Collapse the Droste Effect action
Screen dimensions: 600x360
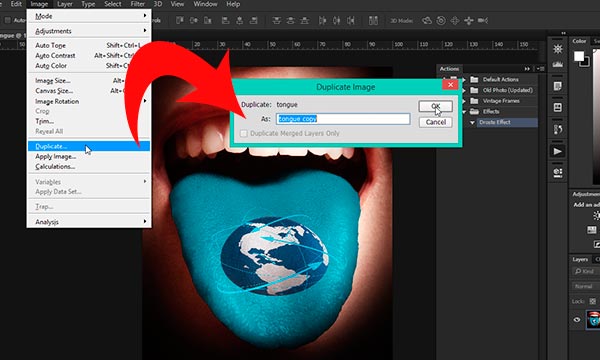click(472, 122)
